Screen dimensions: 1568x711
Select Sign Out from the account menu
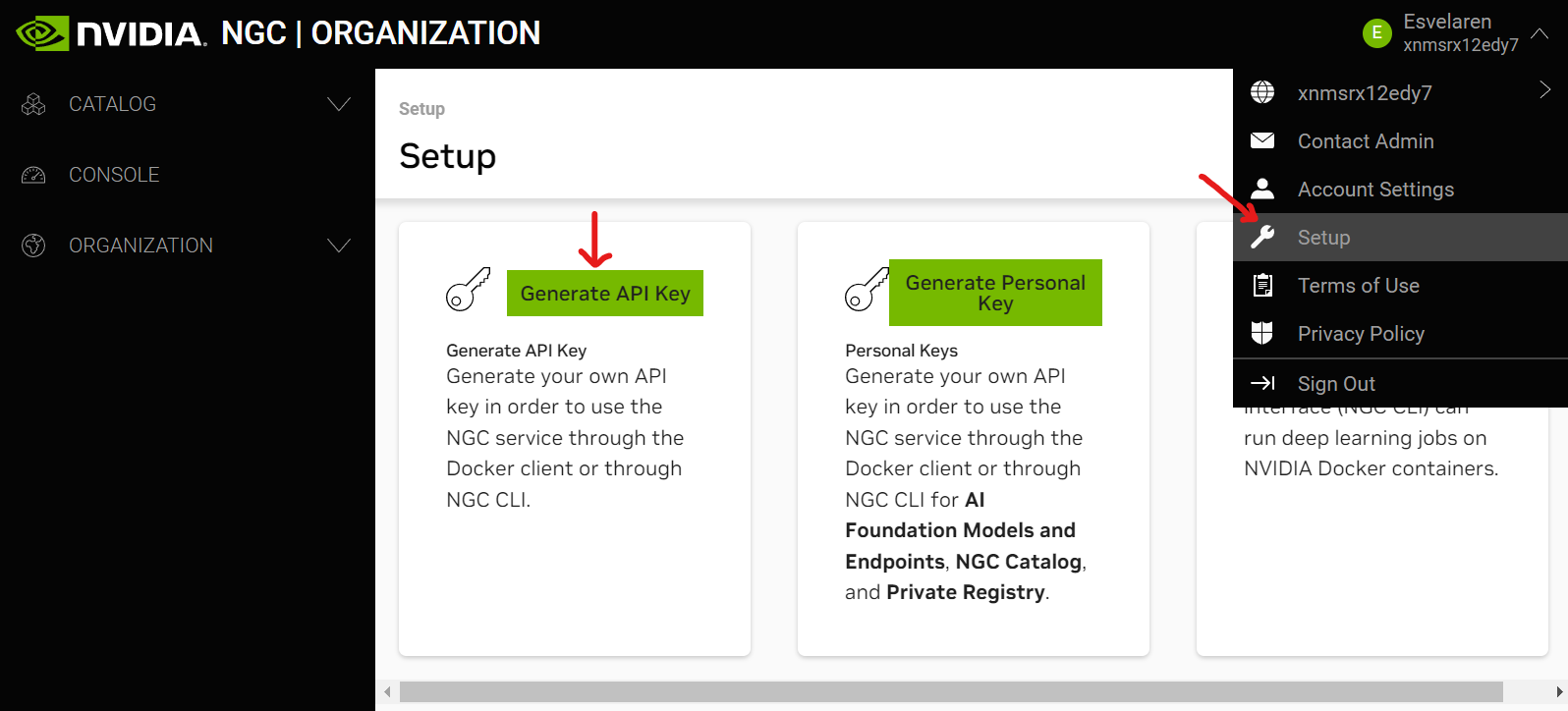(x=1336, y=384)
